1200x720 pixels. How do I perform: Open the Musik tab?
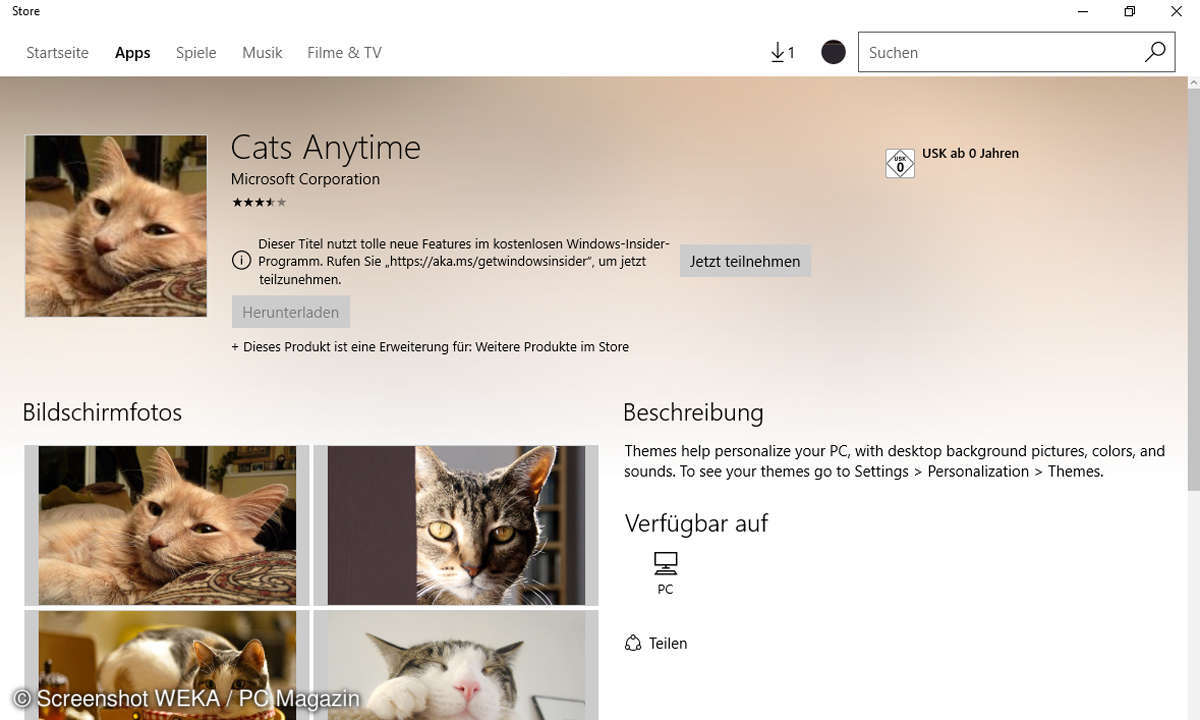pos(262,53)
